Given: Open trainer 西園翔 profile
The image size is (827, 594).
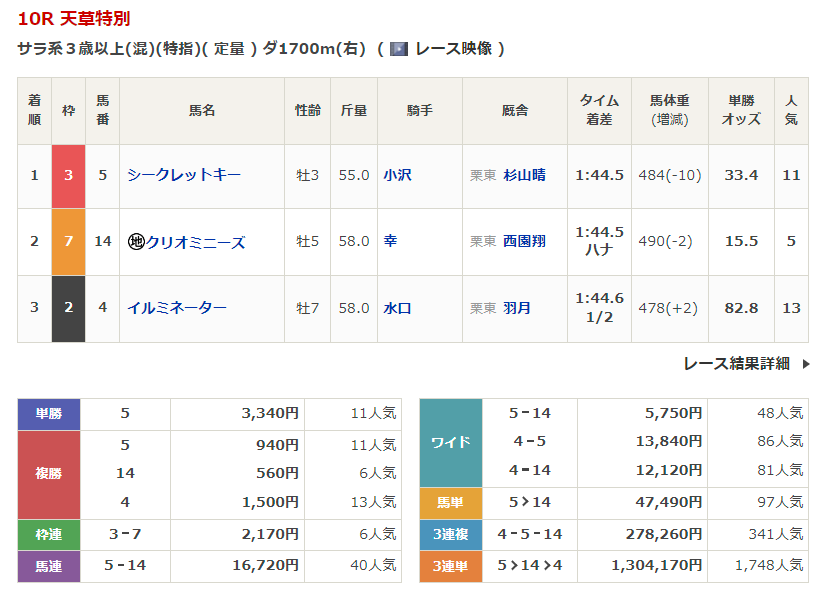Looking at the screenshot, I should [524, 242].
